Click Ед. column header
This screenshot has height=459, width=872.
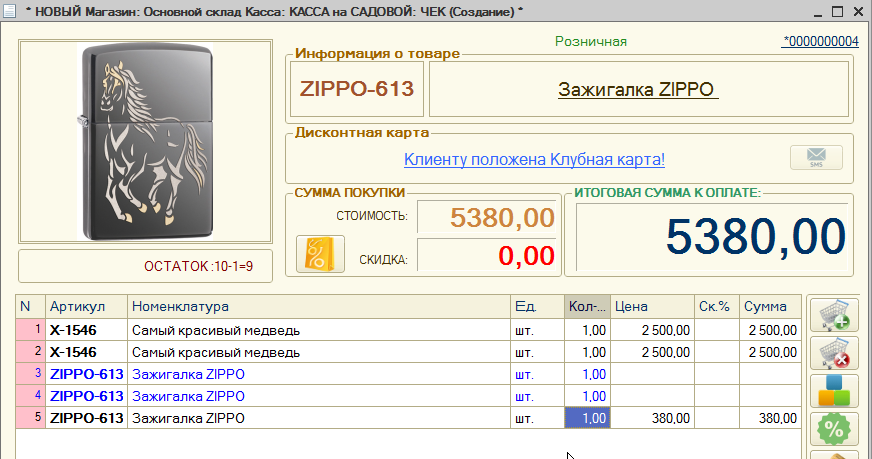[x=537, y=307]
